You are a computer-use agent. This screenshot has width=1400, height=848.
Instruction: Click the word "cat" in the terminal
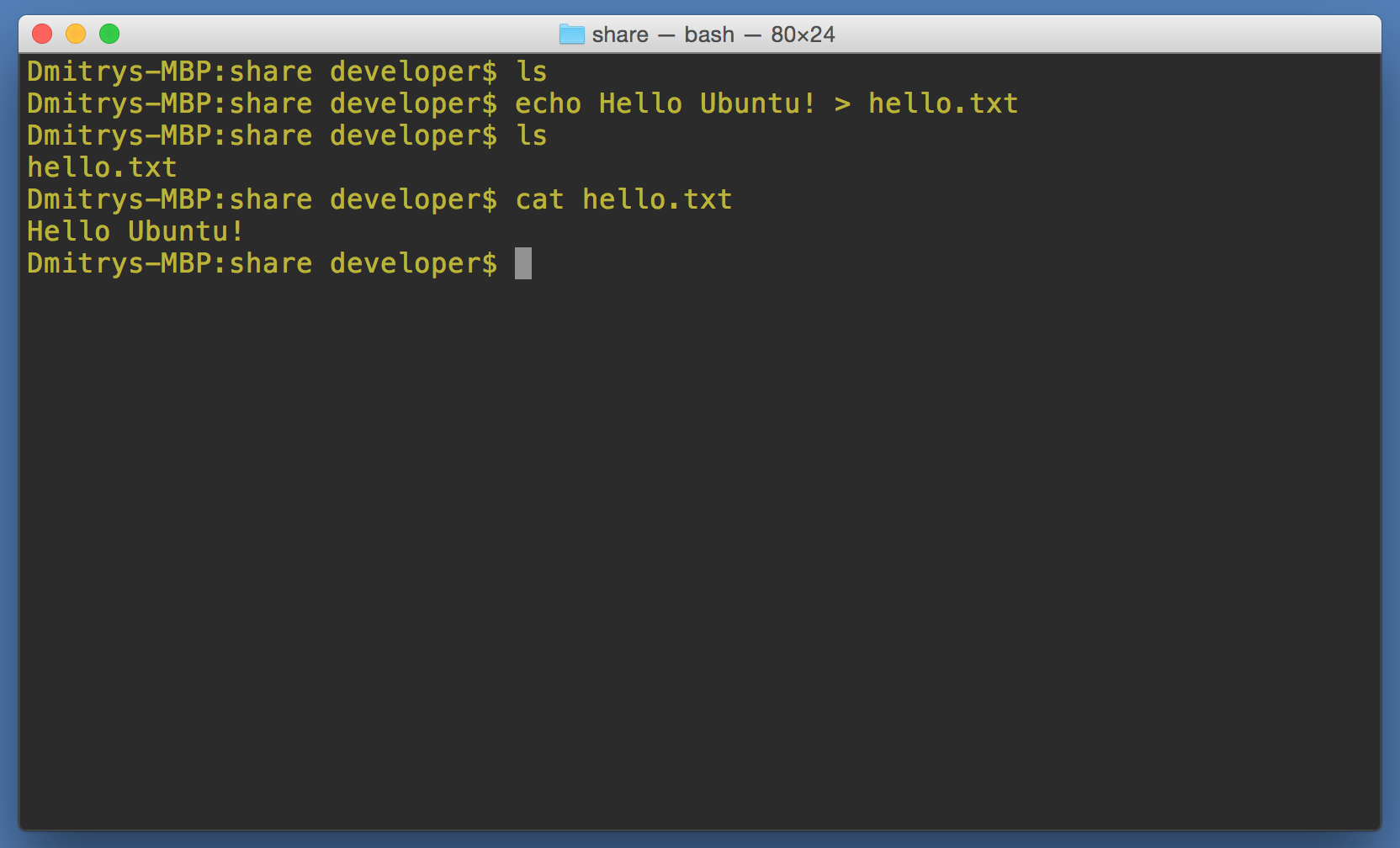(539, 199)
